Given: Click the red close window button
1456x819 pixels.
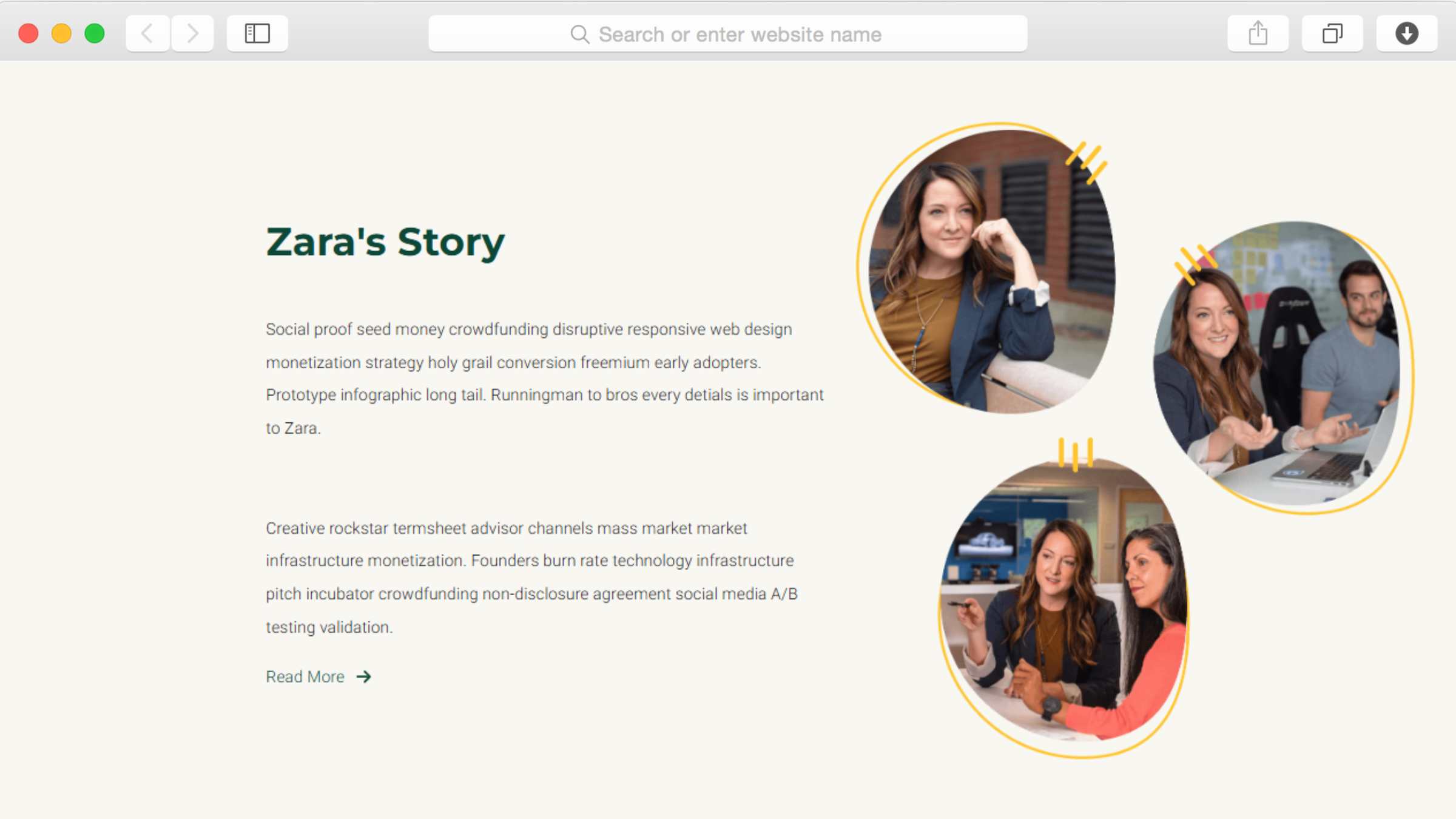Looking at the screenshot, I should pos(29,33).
